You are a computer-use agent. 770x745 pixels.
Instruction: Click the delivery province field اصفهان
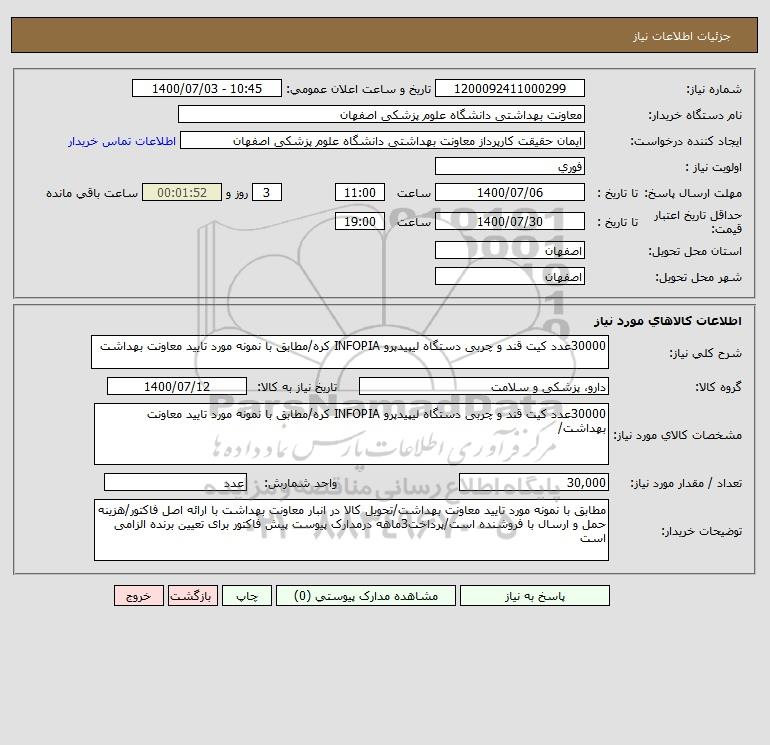coord(510,251)
